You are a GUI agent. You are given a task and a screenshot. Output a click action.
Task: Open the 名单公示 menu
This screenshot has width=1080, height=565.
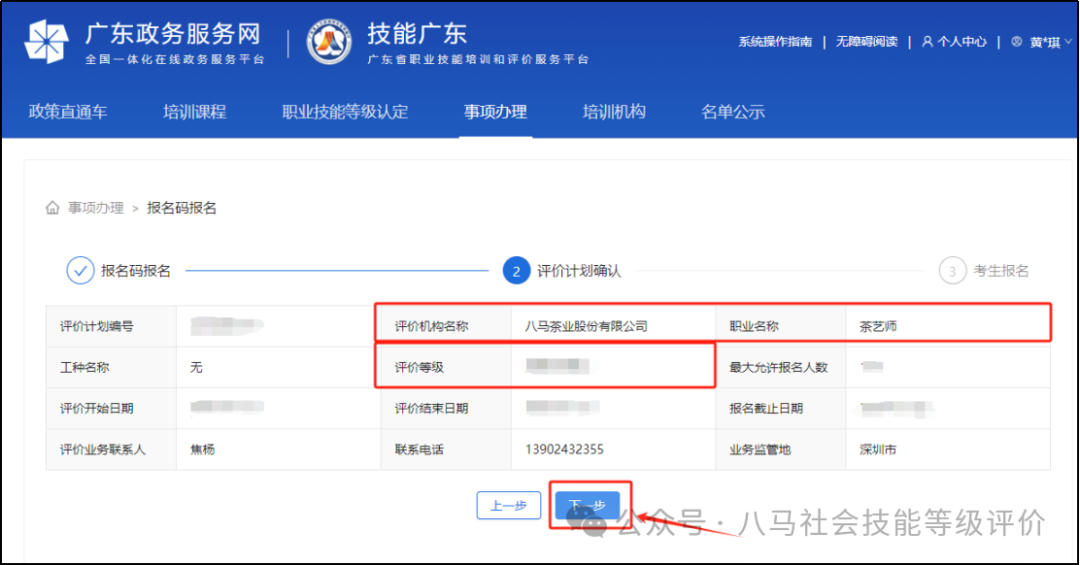point(733,112)
